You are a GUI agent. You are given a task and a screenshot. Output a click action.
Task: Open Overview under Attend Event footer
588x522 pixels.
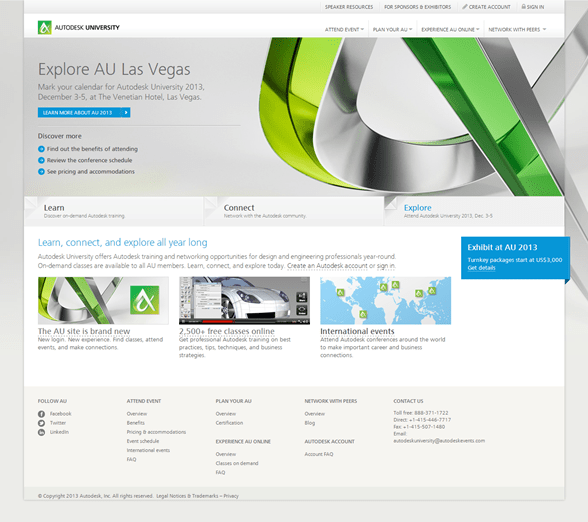coord(136,414)
